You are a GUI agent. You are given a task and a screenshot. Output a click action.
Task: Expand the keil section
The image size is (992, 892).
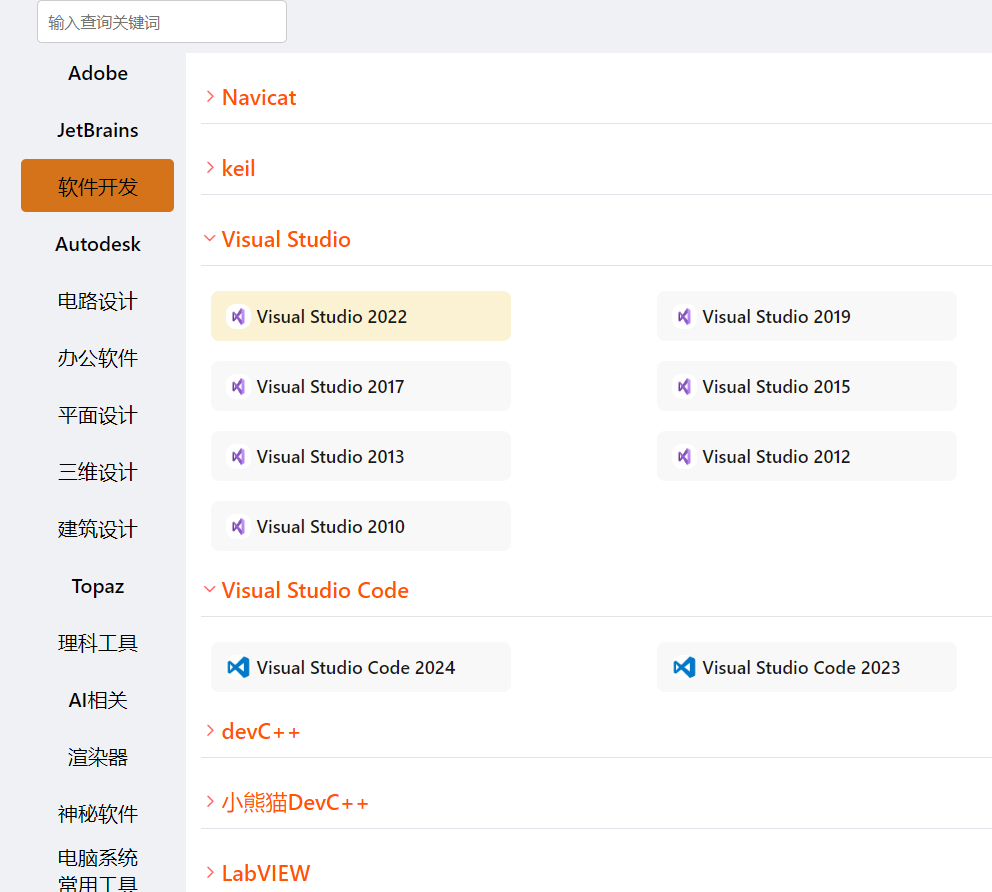(238, 168)
